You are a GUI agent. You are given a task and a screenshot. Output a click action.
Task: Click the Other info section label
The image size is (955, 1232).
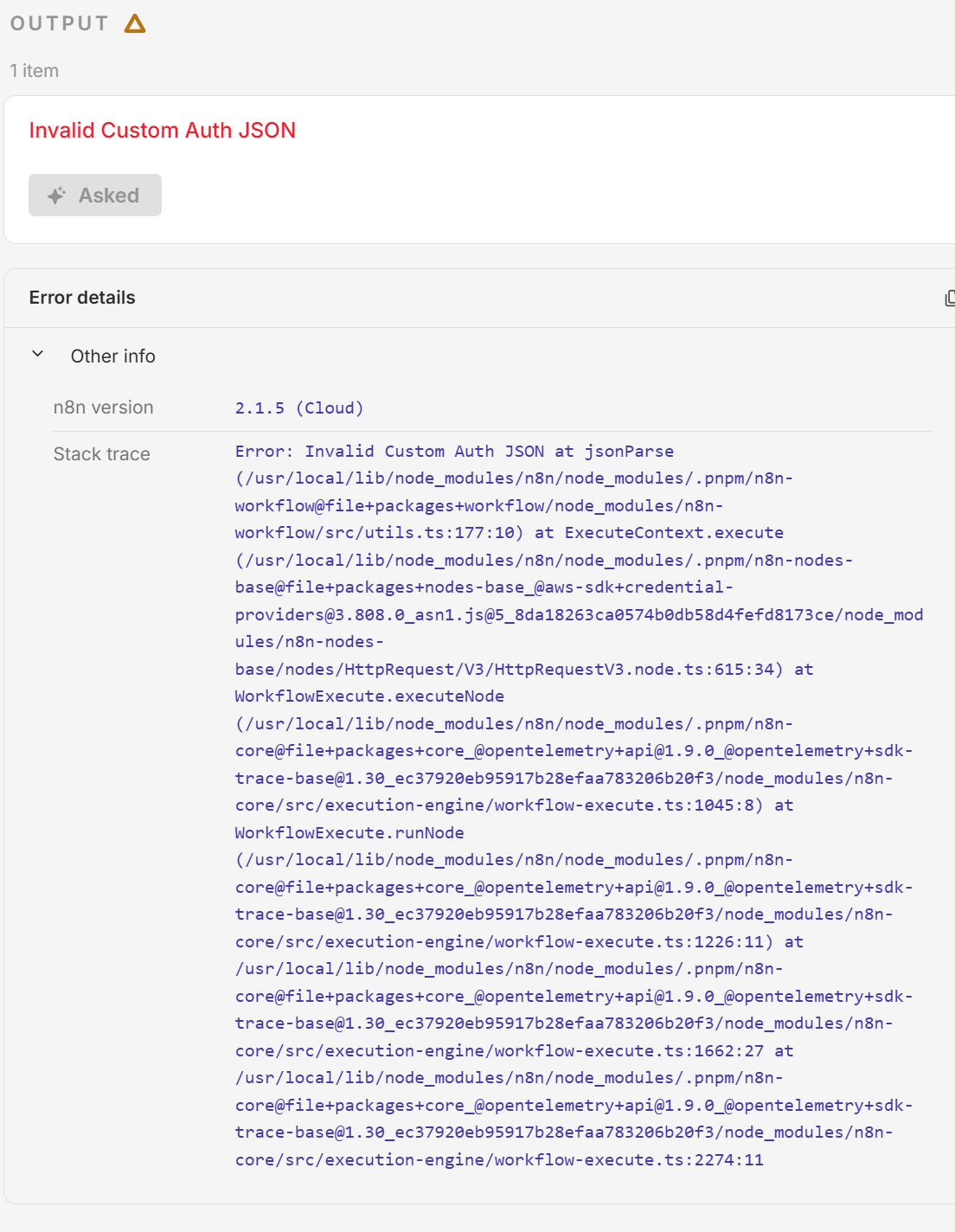(113, 356)
